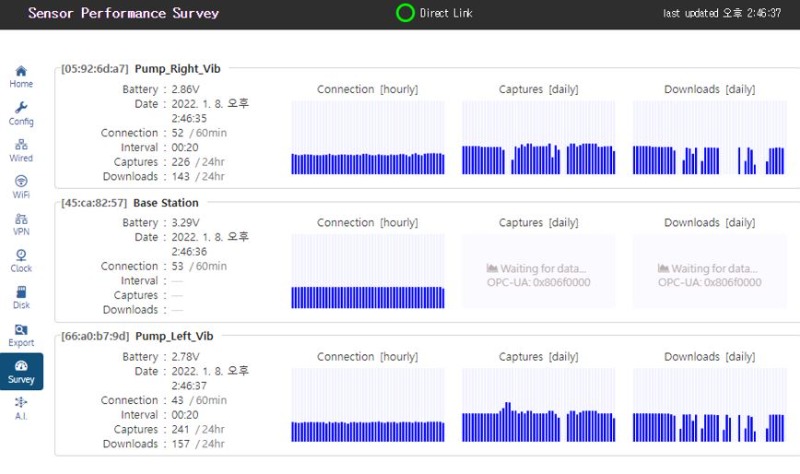
Task: Click Base Station time 2:46:36
Action: tap(189, 252)
